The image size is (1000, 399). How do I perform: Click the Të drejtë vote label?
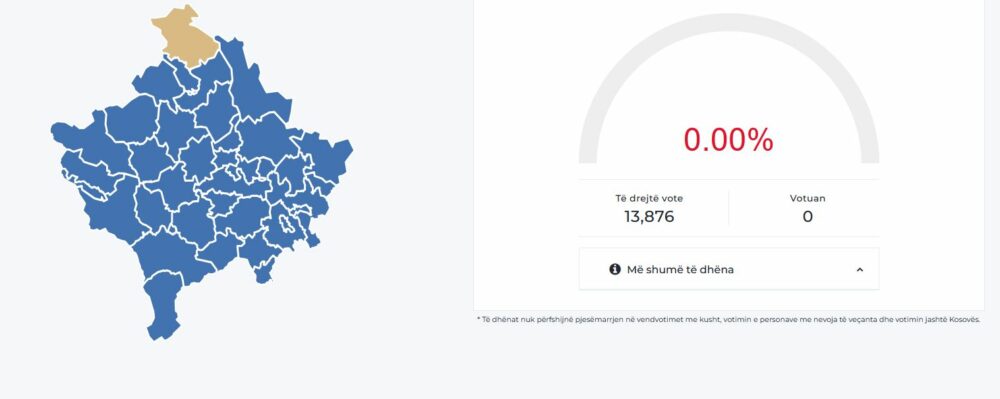(649, 198)
